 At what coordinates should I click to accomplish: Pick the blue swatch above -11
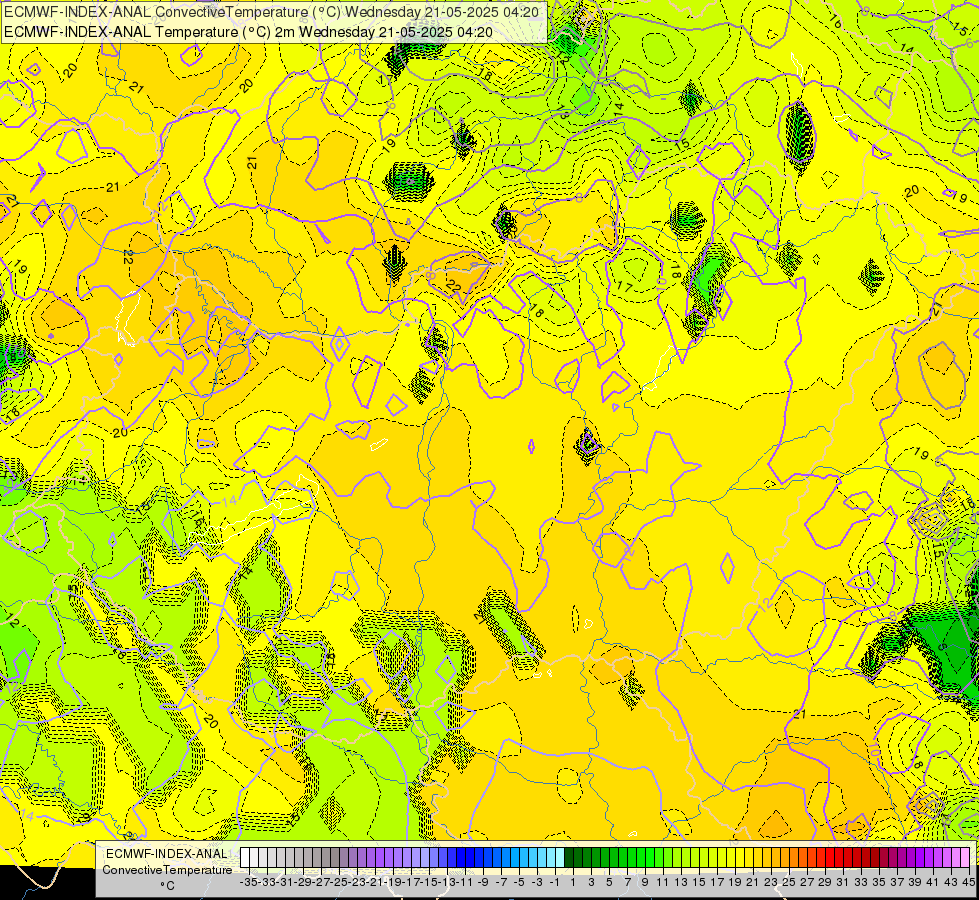point(461,858)
